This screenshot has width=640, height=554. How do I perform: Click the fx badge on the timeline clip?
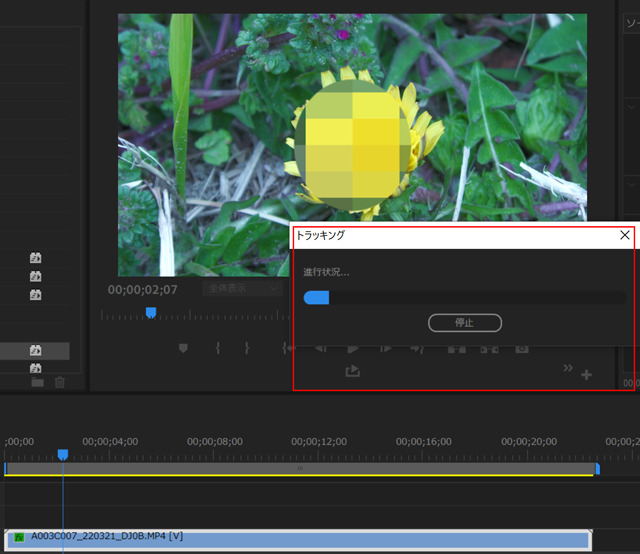(x=18, y=538)
